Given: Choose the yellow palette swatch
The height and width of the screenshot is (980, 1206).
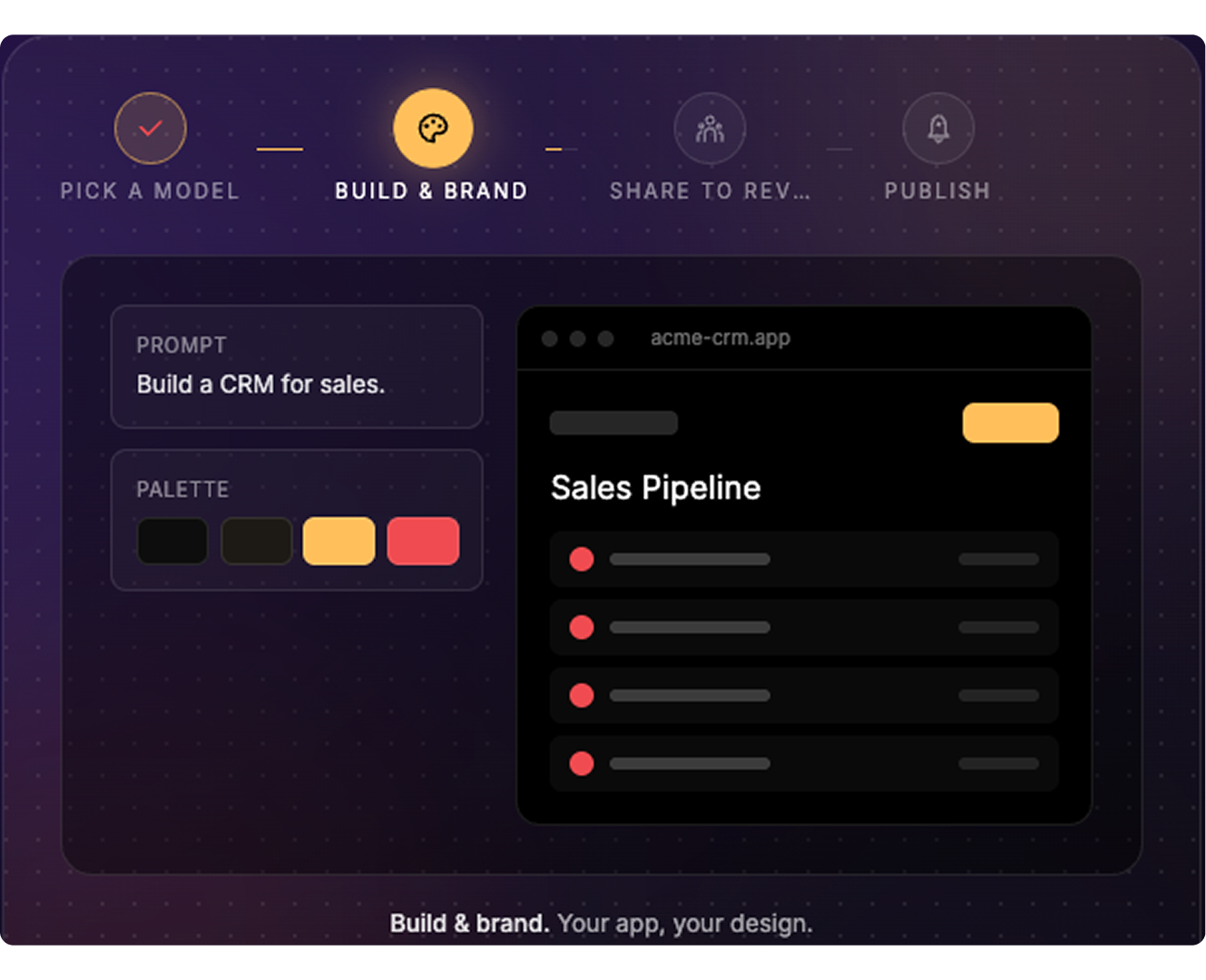Looking at the screenshot, I should click(x=339, y=541).
